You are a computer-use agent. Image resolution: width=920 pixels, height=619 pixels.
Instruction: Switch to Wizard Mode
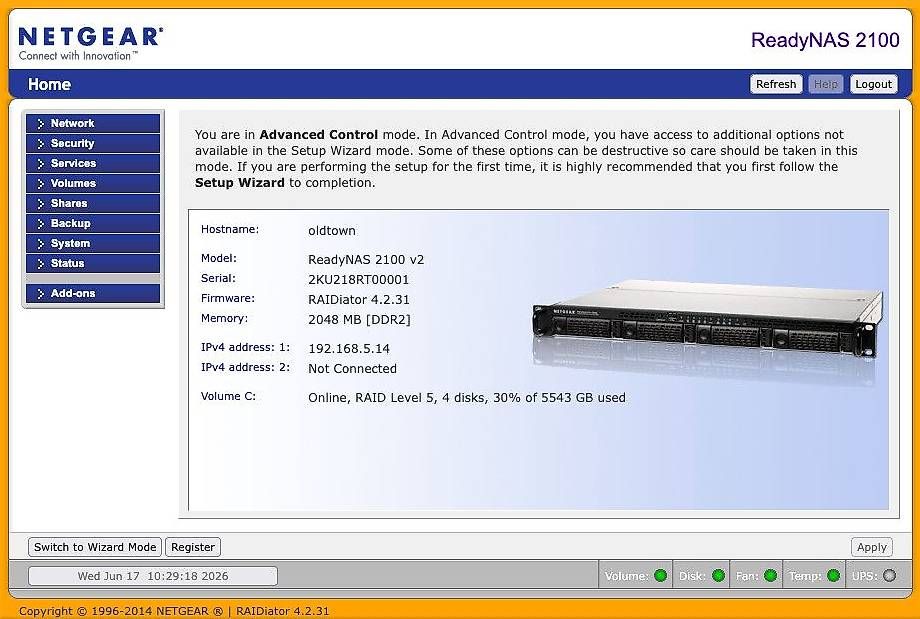point(95,547)
